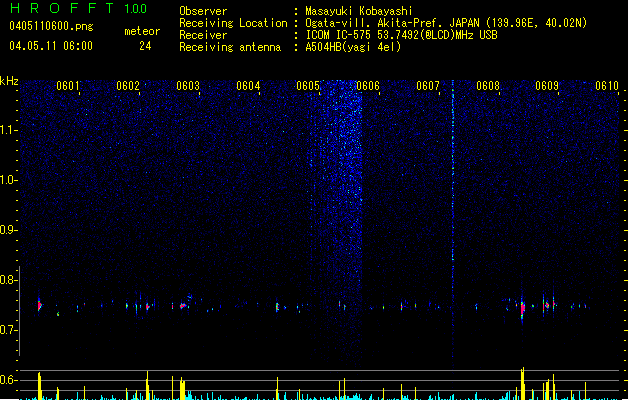Click the 0.6 kHz axis label
This screenshot has height=400, width=629.
8,380
